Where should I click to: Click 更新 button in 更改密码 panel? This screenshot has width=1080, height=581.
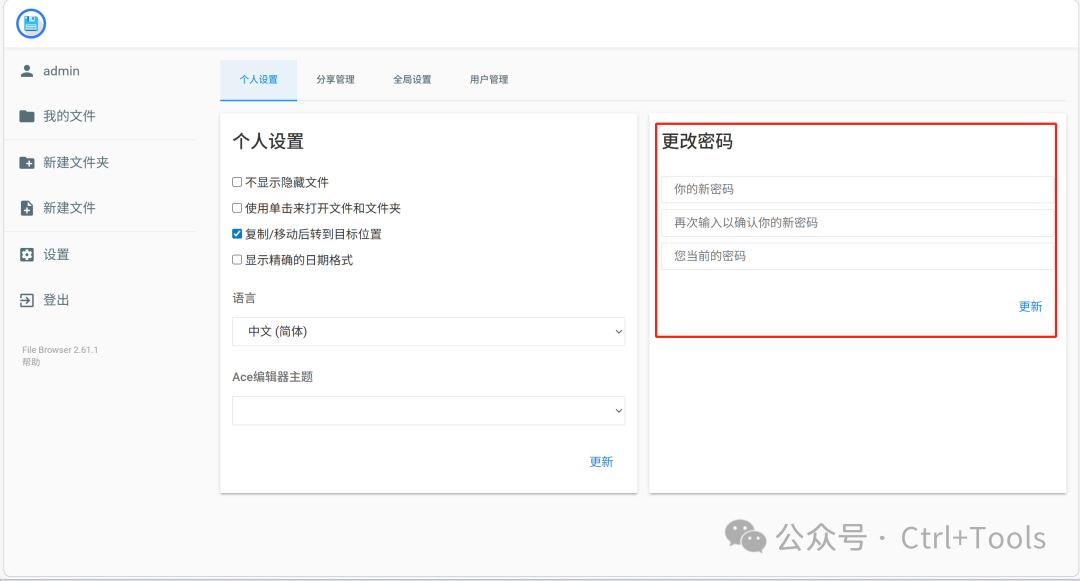1030,307
